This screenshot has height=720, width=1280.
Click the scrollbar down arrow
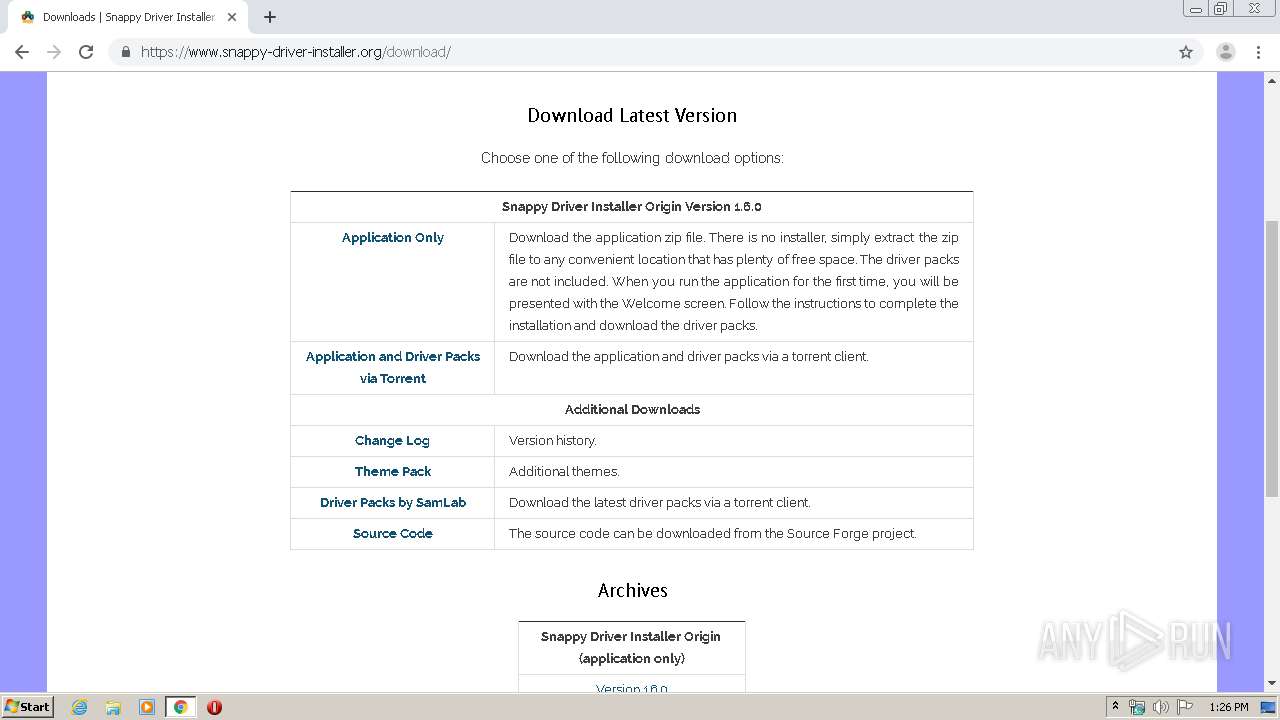pyautogui.click(x=1272, y=684)
